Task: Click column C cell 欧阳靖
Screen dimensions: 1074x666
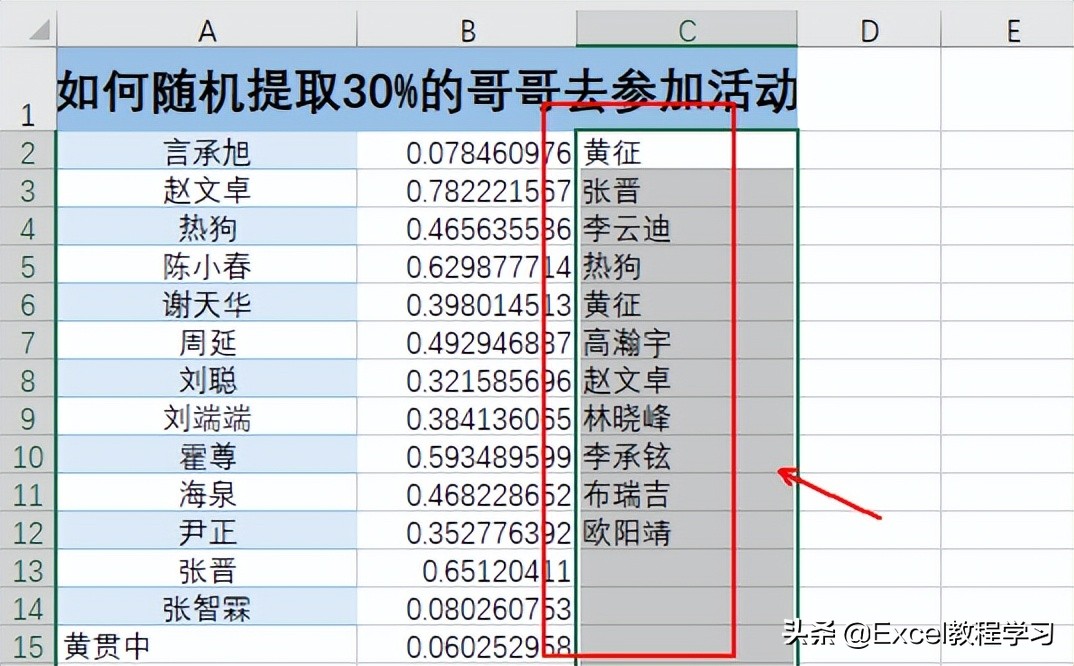Action: pos(687,532)
